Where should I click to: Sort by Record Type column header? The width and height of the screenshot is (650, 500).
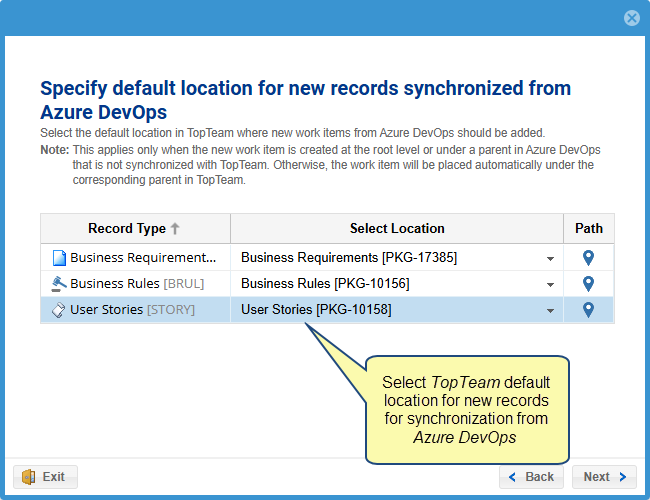[x=126, y=229]
